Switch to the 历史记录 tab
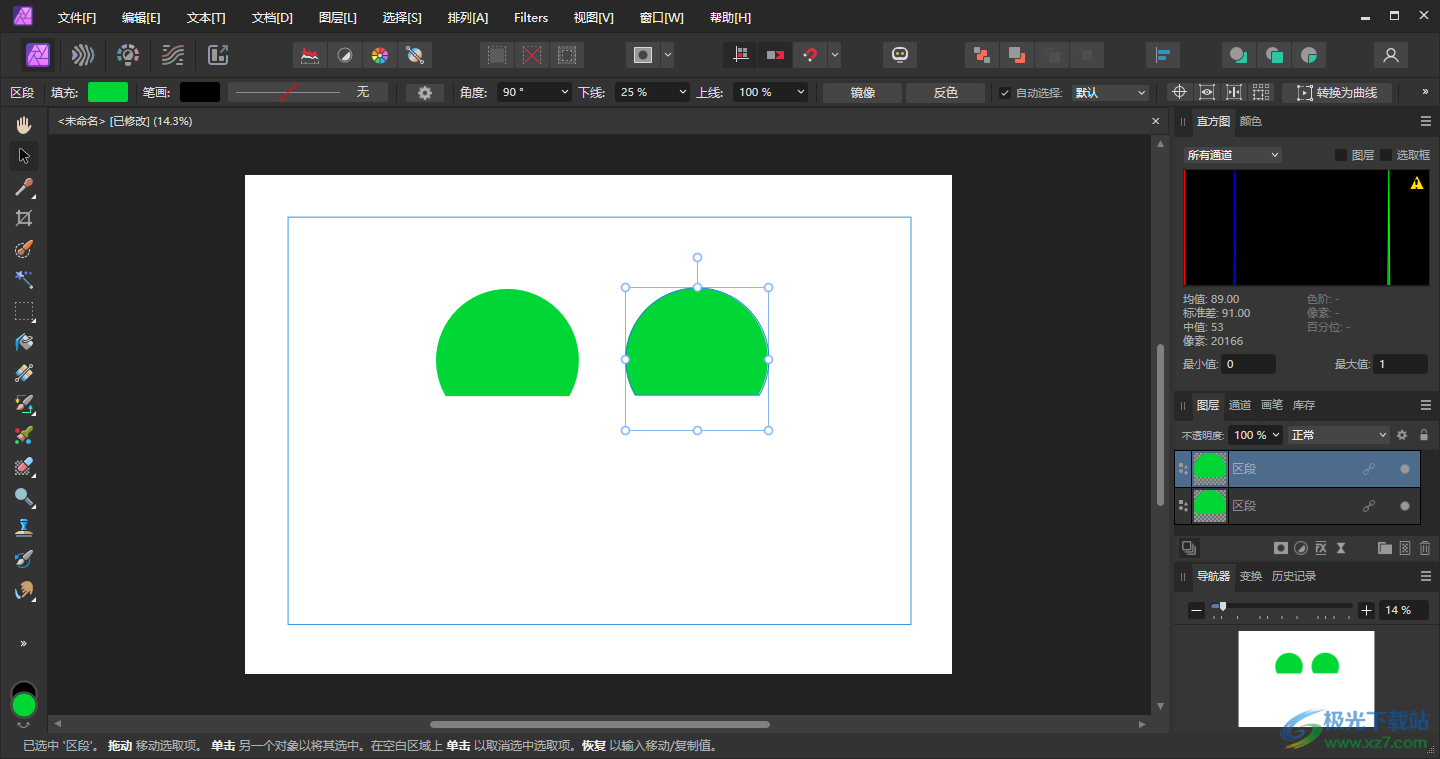 point(1293,576)
